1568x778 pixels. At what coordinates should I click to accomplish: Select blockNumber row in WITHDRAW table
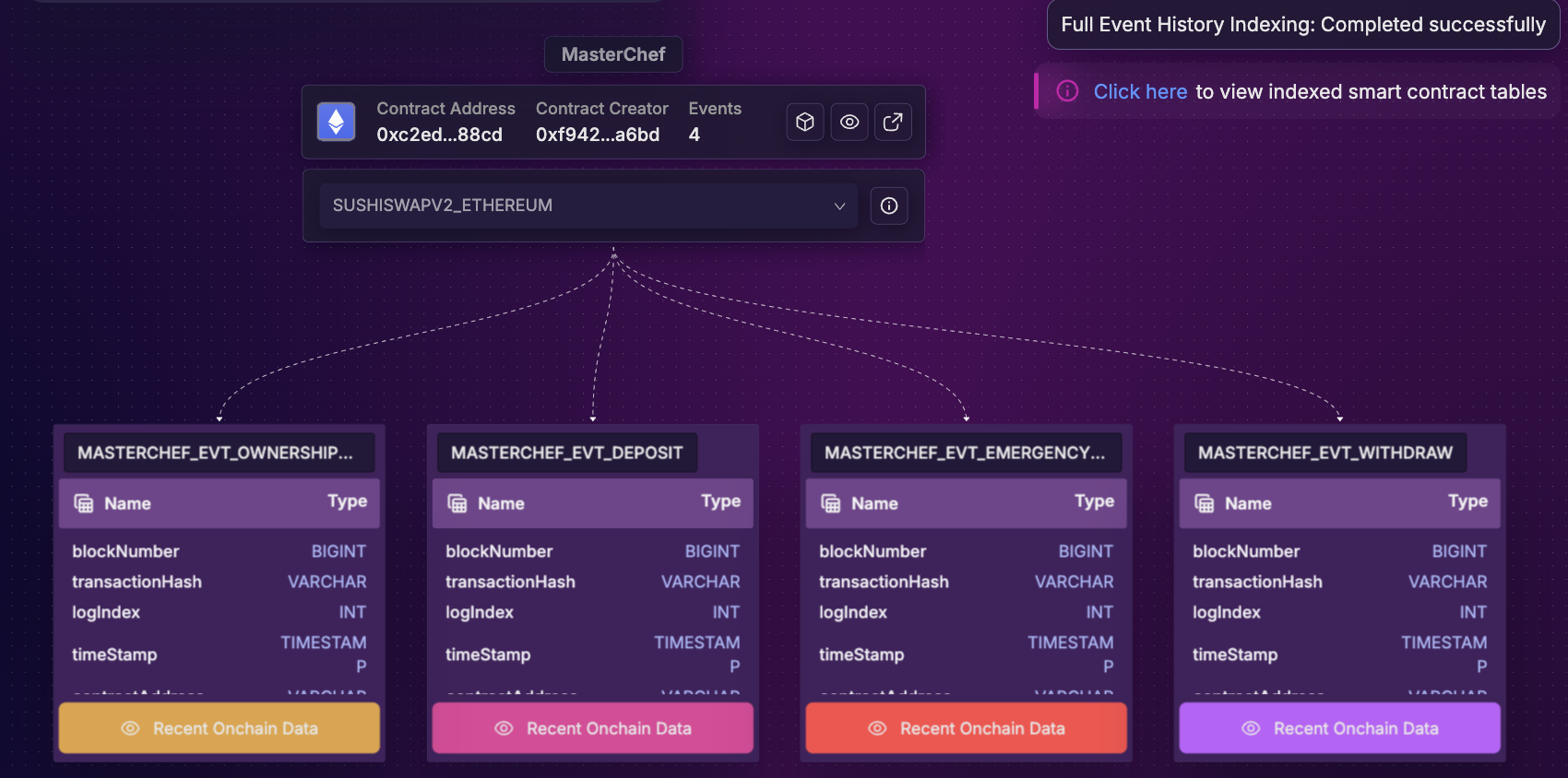pyautogui.click(x=1340, y=551)
